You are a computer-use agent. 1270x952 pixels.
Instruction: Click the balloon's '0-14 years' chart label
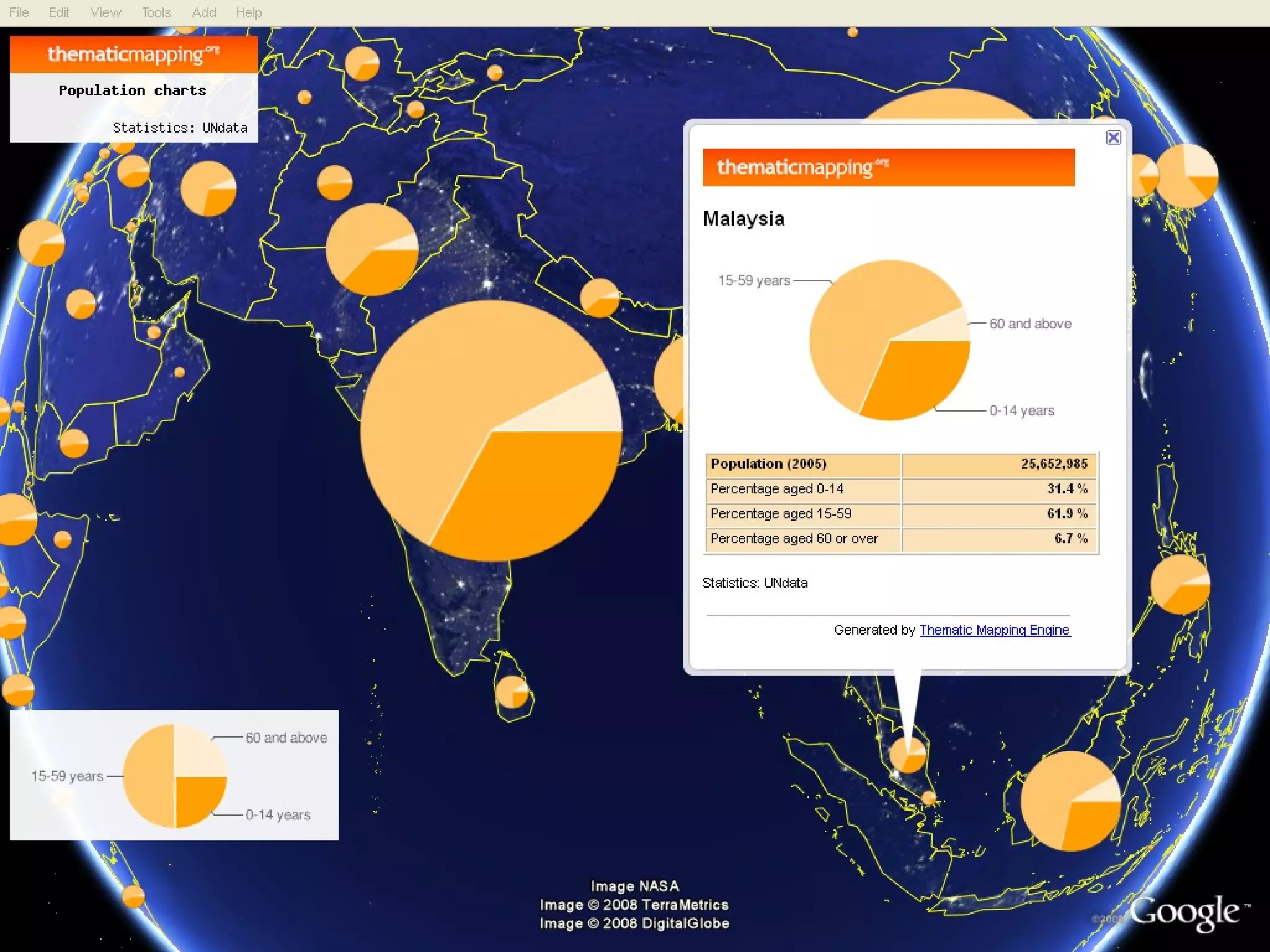point(1022,410)
